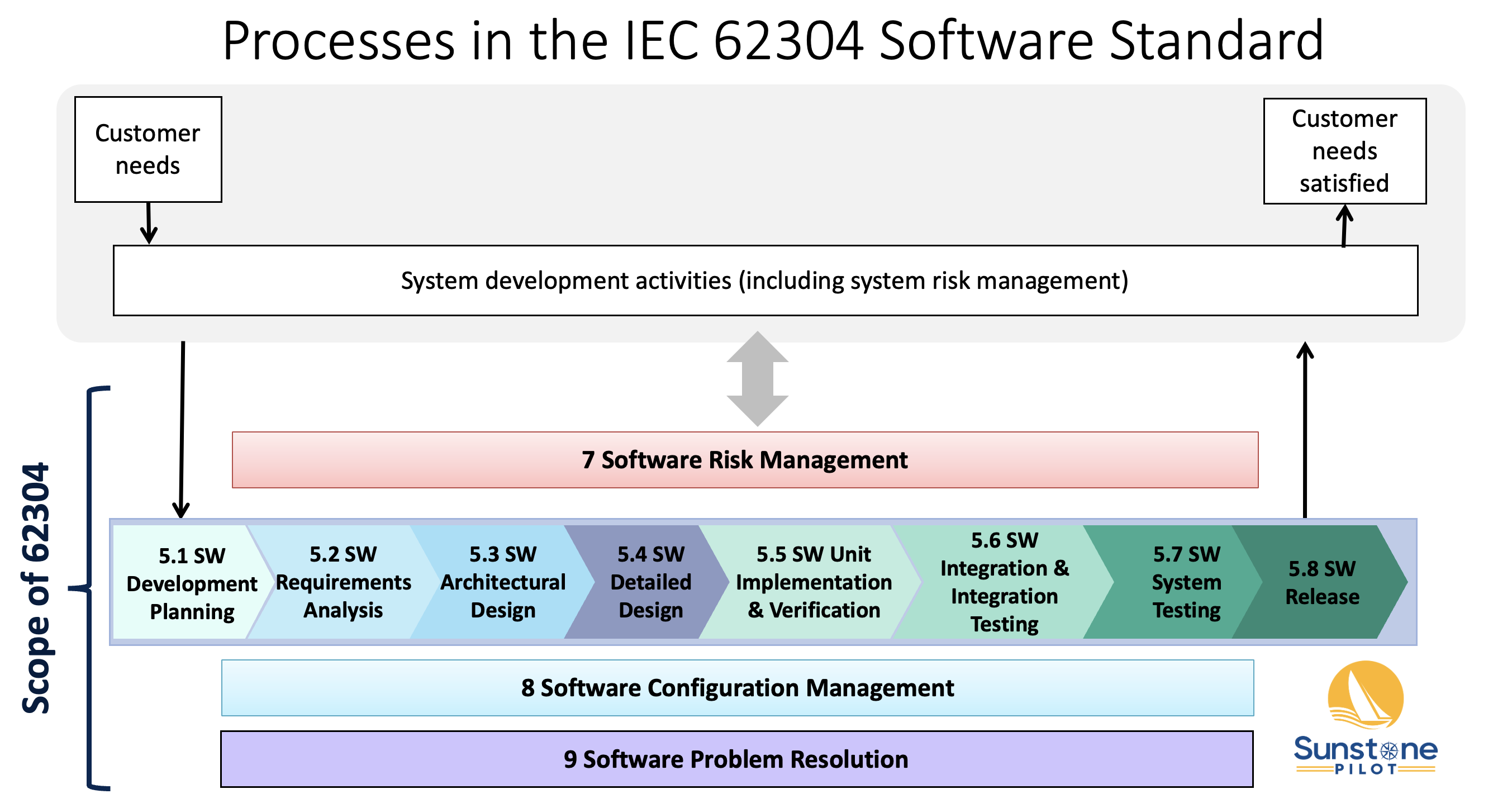
Task: Click '5.6 SW Integration & Integration Testing'
Action: (1004, 582)
